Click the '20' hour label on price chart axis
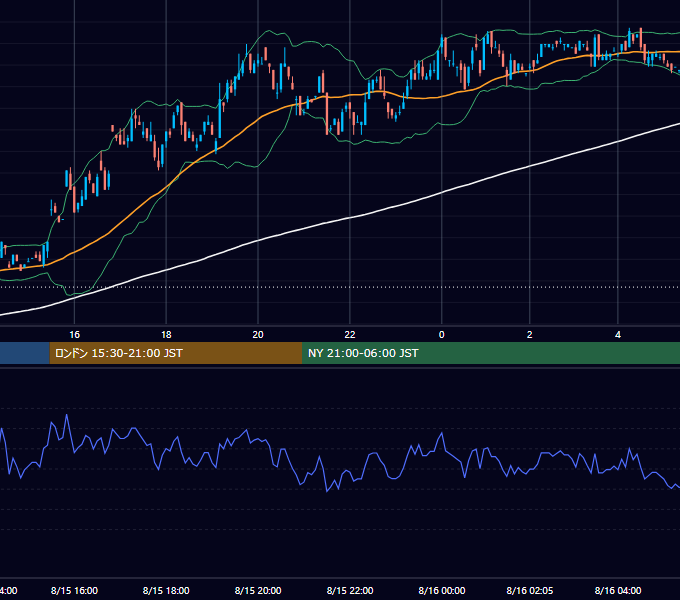The height and width of the screenshot is (600, 680). point(258,334)
